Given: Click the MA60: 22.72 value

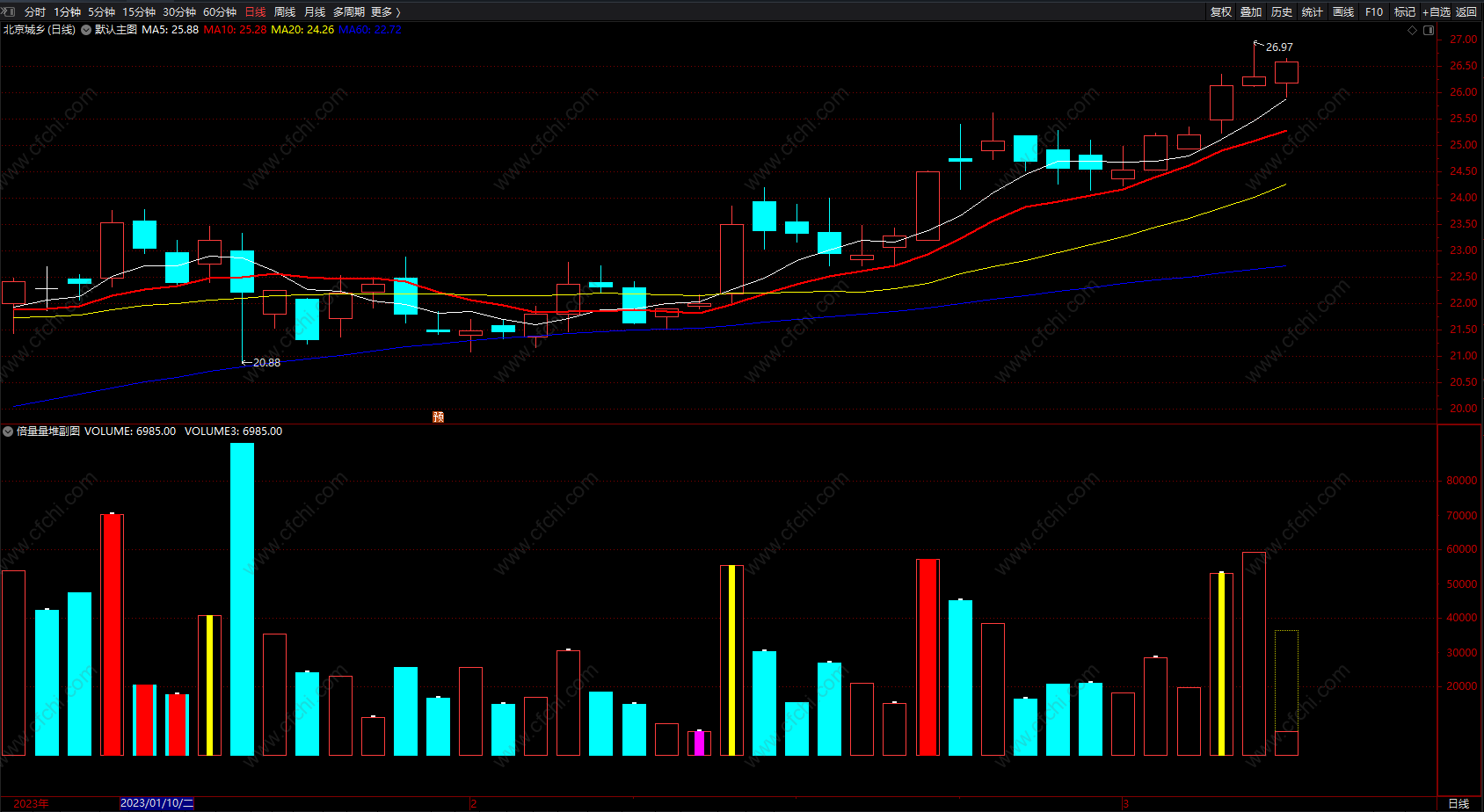Looking at the screenshot, I should coord(370,30).
